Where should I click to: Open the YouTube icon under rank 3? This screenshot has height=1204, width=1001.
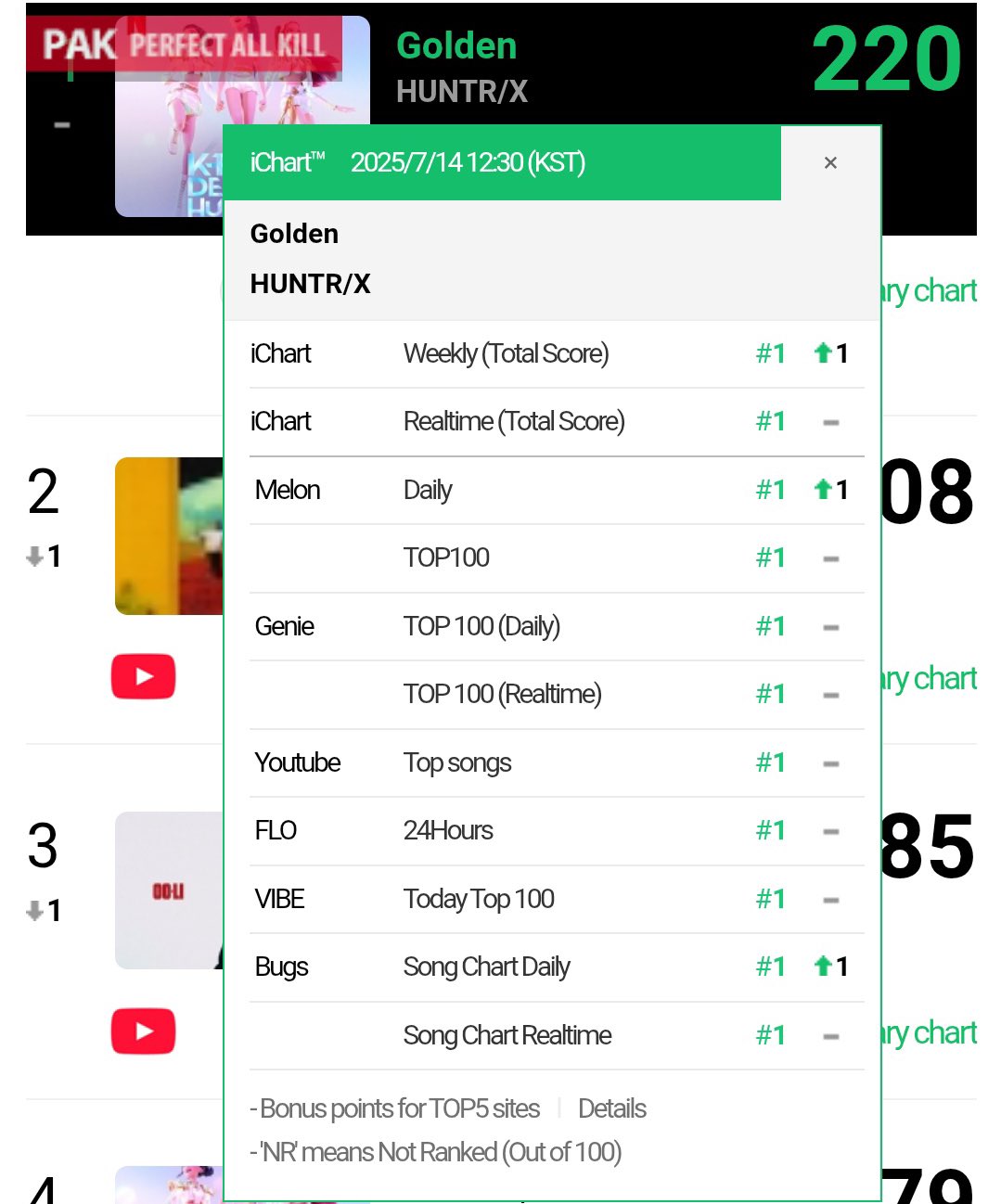(x=143, y=1031)
